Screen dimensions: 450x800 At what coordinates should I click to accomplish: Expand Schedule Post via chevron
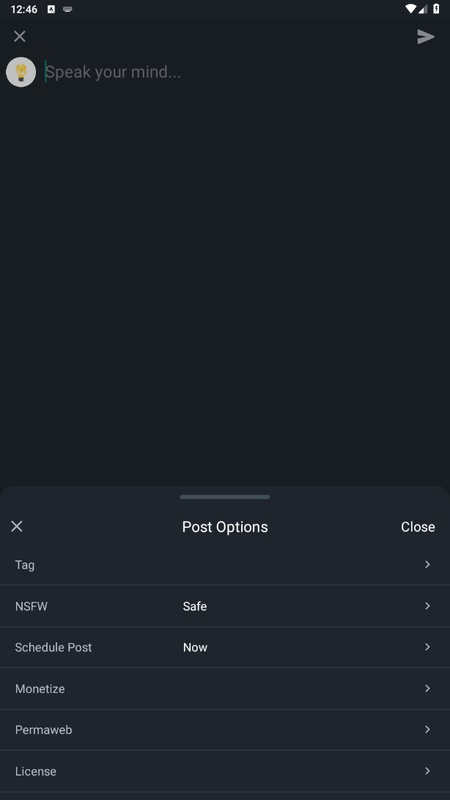coord(428,647)
